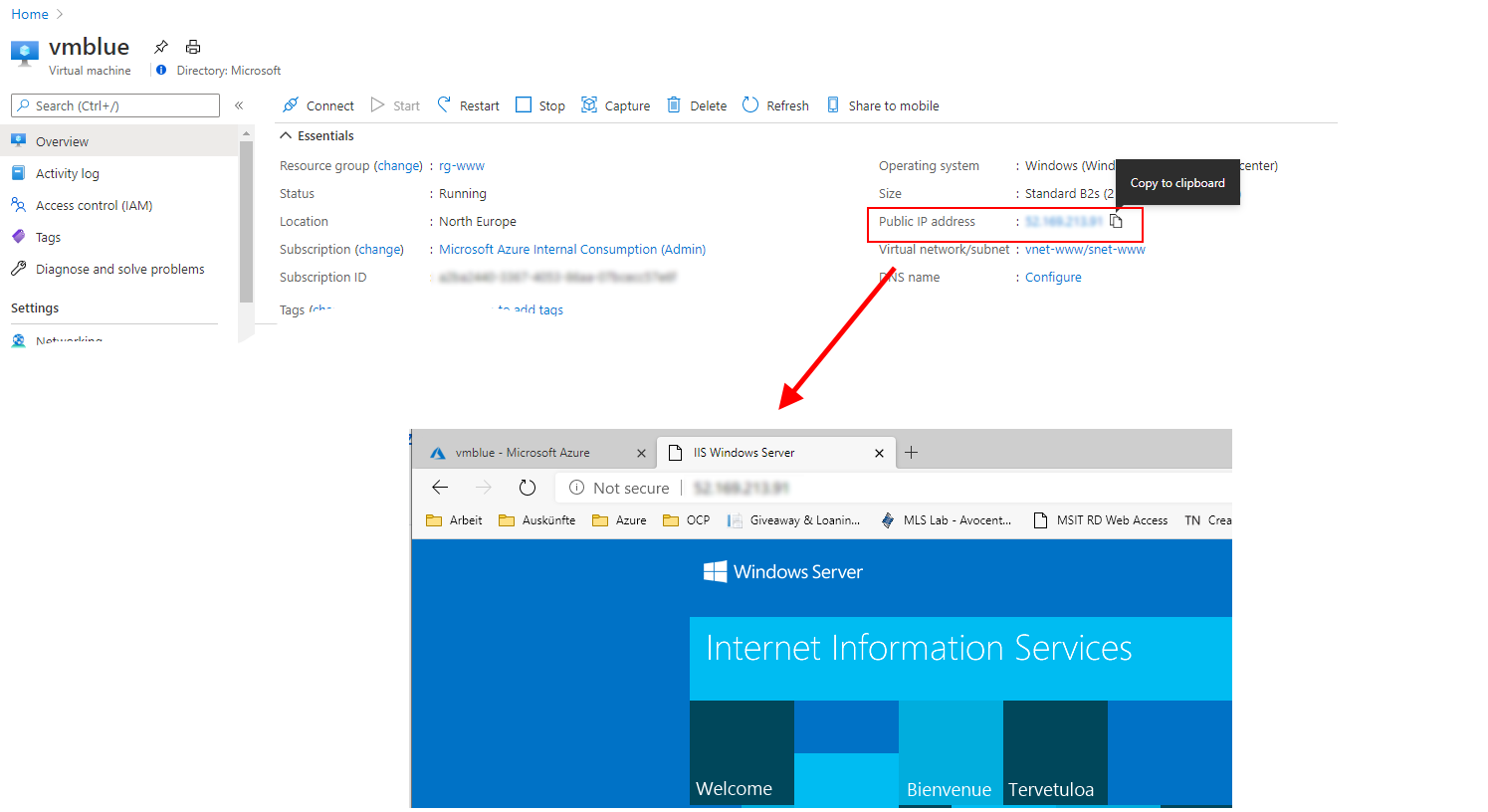
Task: Click the Capture image icon
Action: tap(590, 104)
